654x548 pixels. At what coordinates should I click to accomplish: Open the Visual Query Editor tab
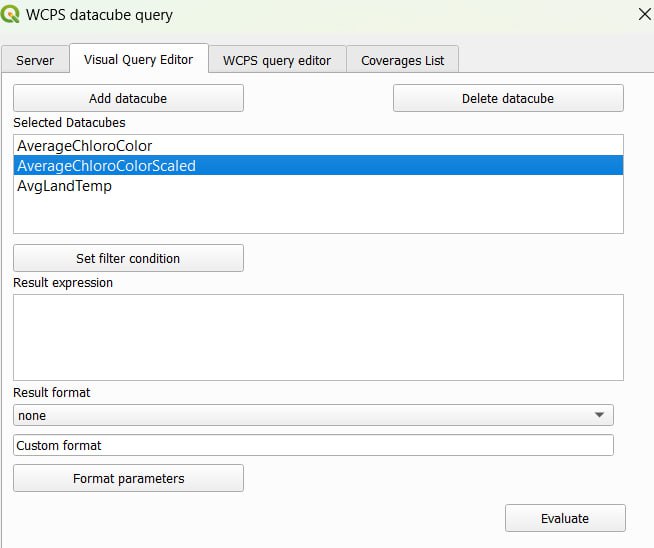[138, 59]
